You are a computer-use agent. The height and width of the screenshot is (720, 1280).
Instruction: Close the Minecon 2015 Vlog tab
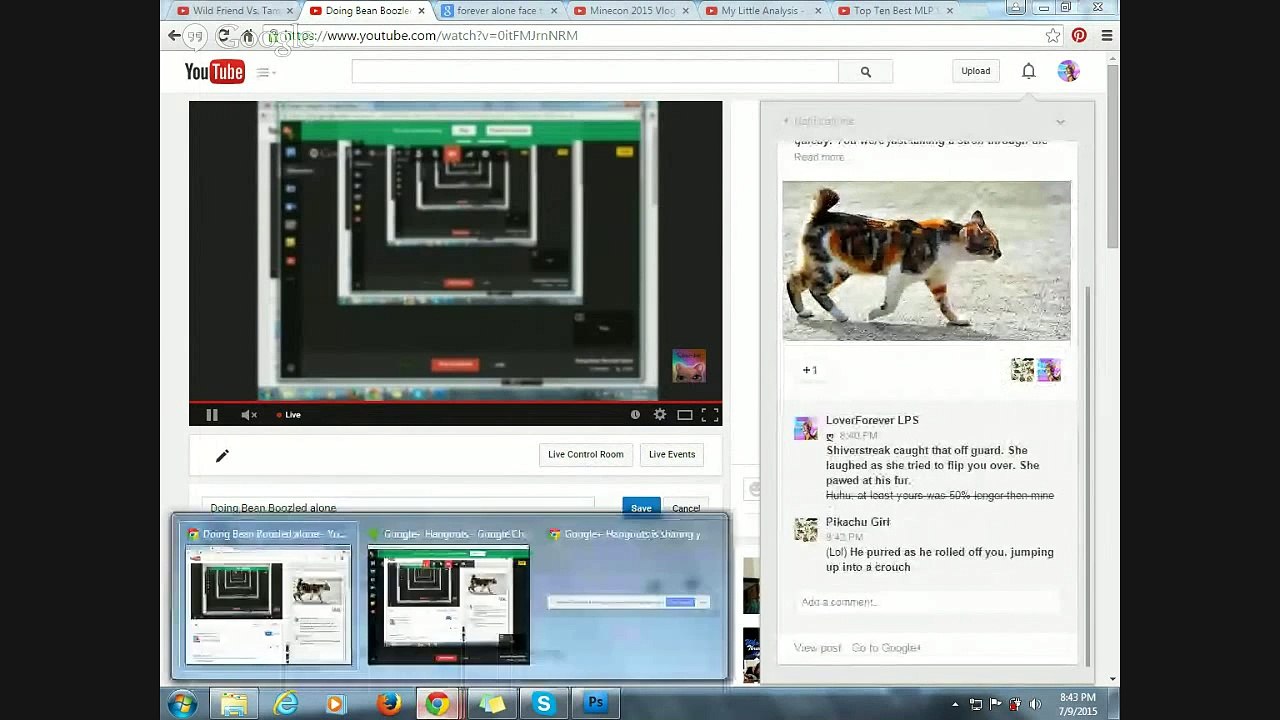click(685, 10)
